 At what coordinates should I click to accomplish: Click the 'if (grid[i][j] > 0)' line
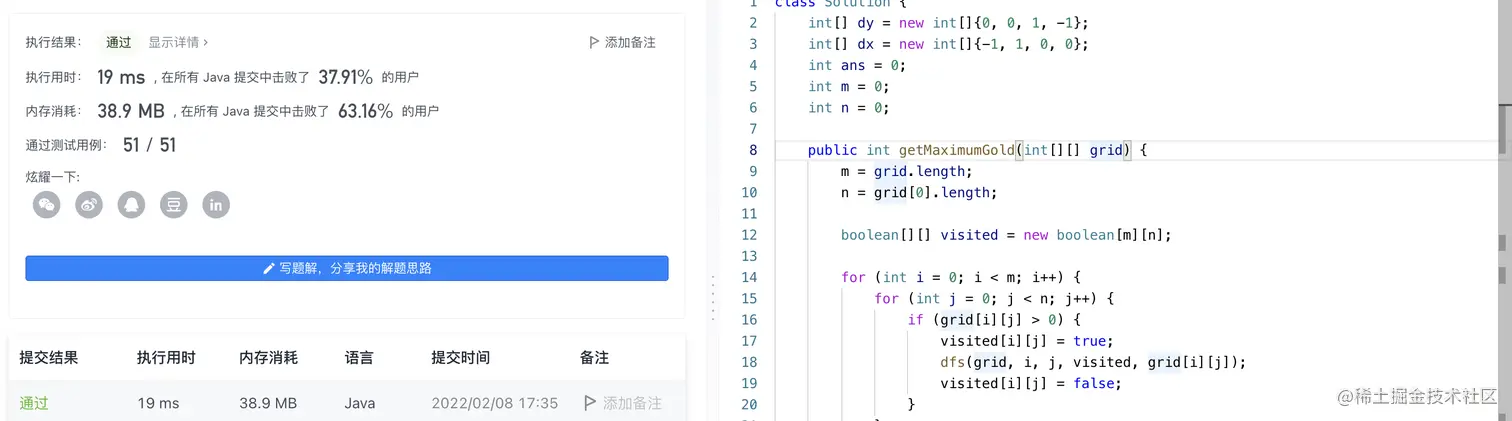click(x=994, y=319)
